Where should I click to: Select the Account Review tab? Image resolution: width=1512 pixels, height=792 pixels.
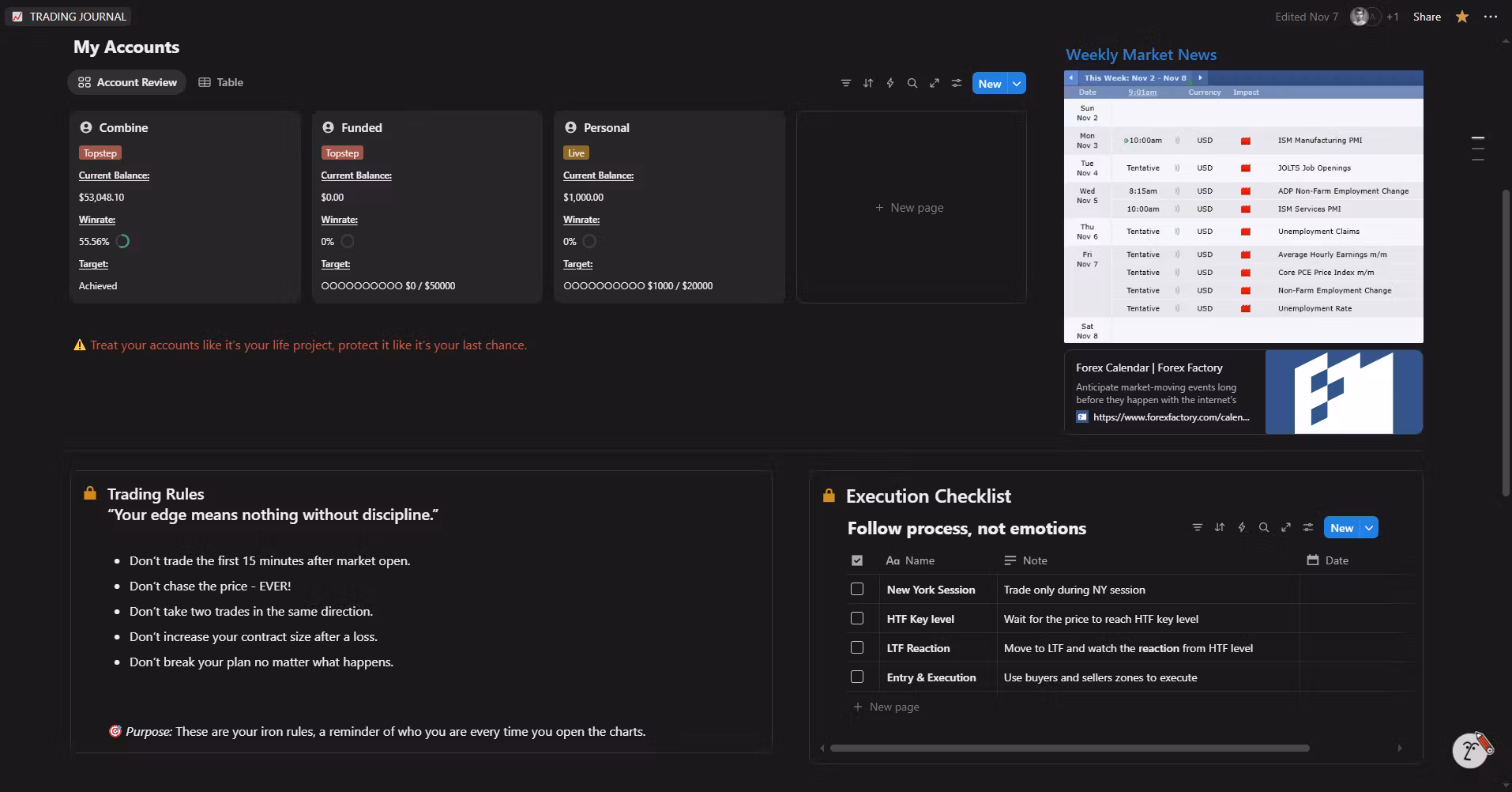(127, 82)
